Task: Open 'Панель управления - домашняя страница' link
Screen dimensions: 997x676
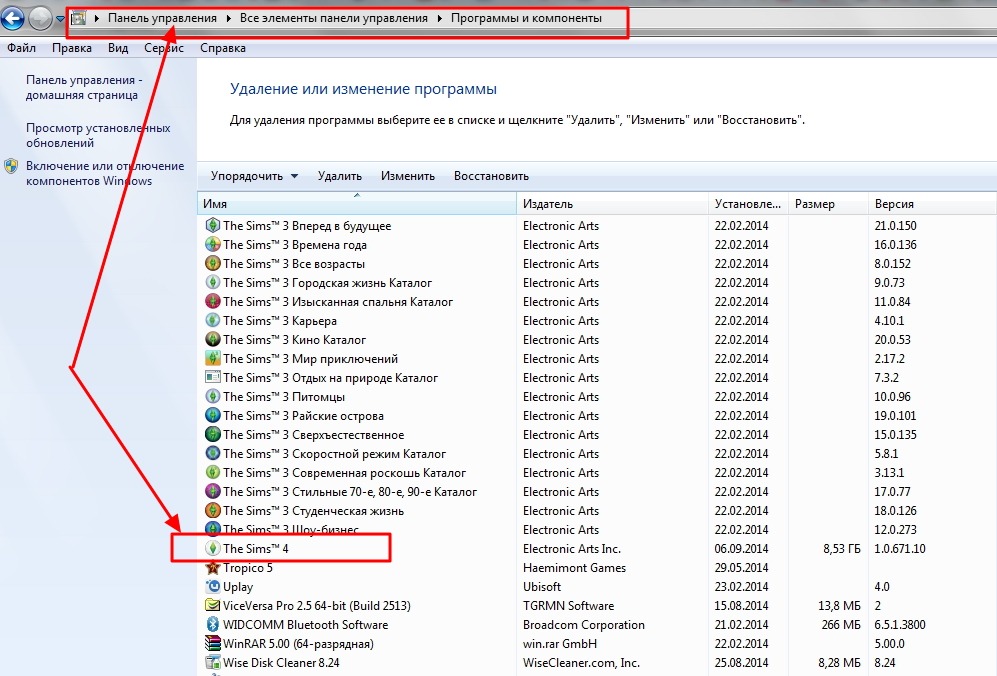Action: [x=84, y=88]
